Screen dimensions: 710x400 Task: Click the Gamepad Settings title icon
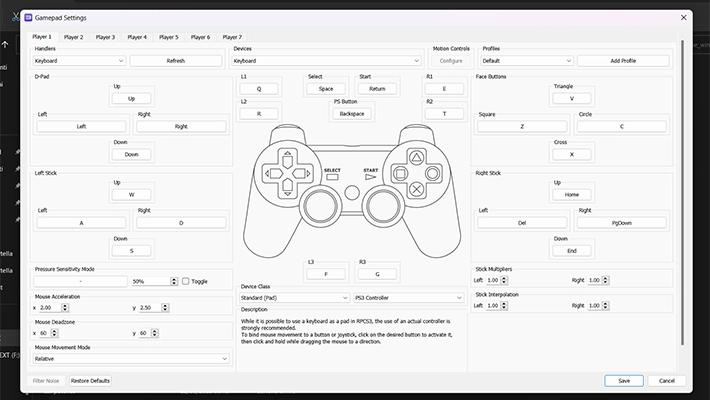tap(28, 18)
